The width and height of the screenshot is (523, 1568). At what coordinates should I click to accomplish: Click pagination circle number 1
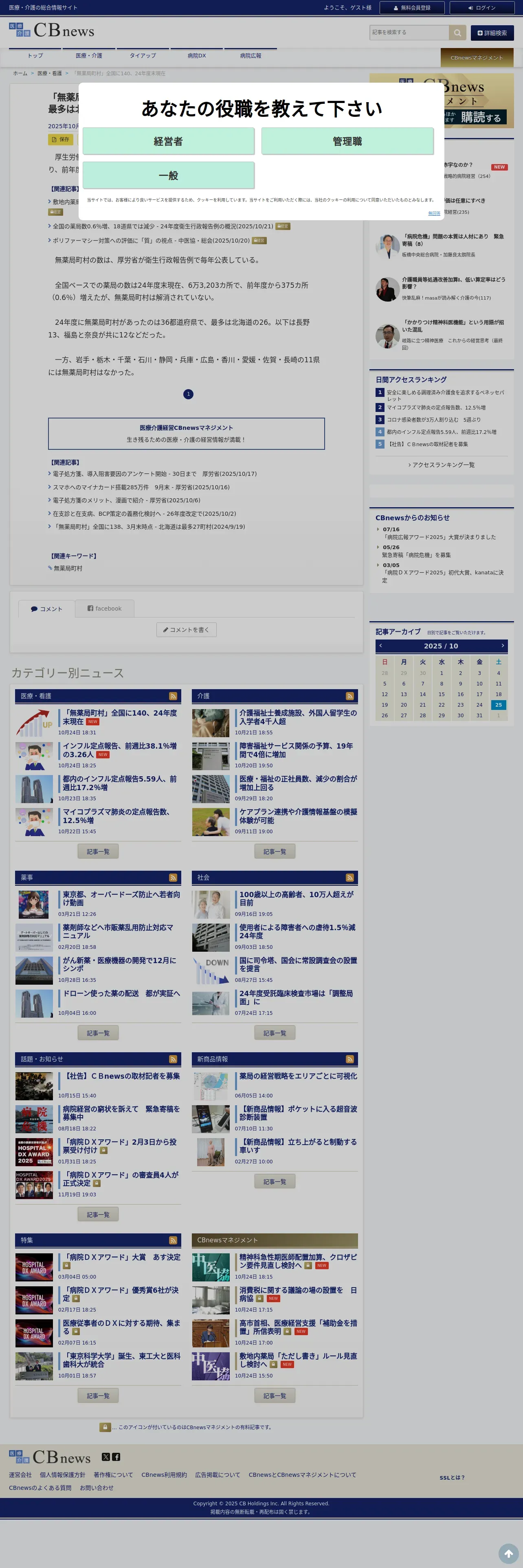point(188,394)
